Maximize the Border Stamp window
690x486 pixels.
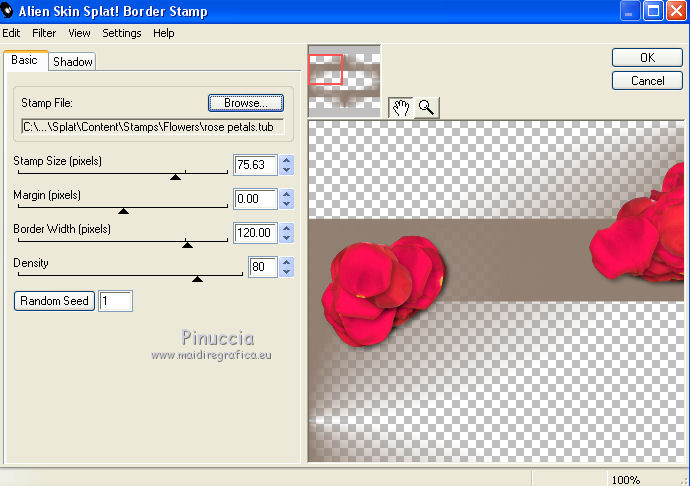click(653, 11)
